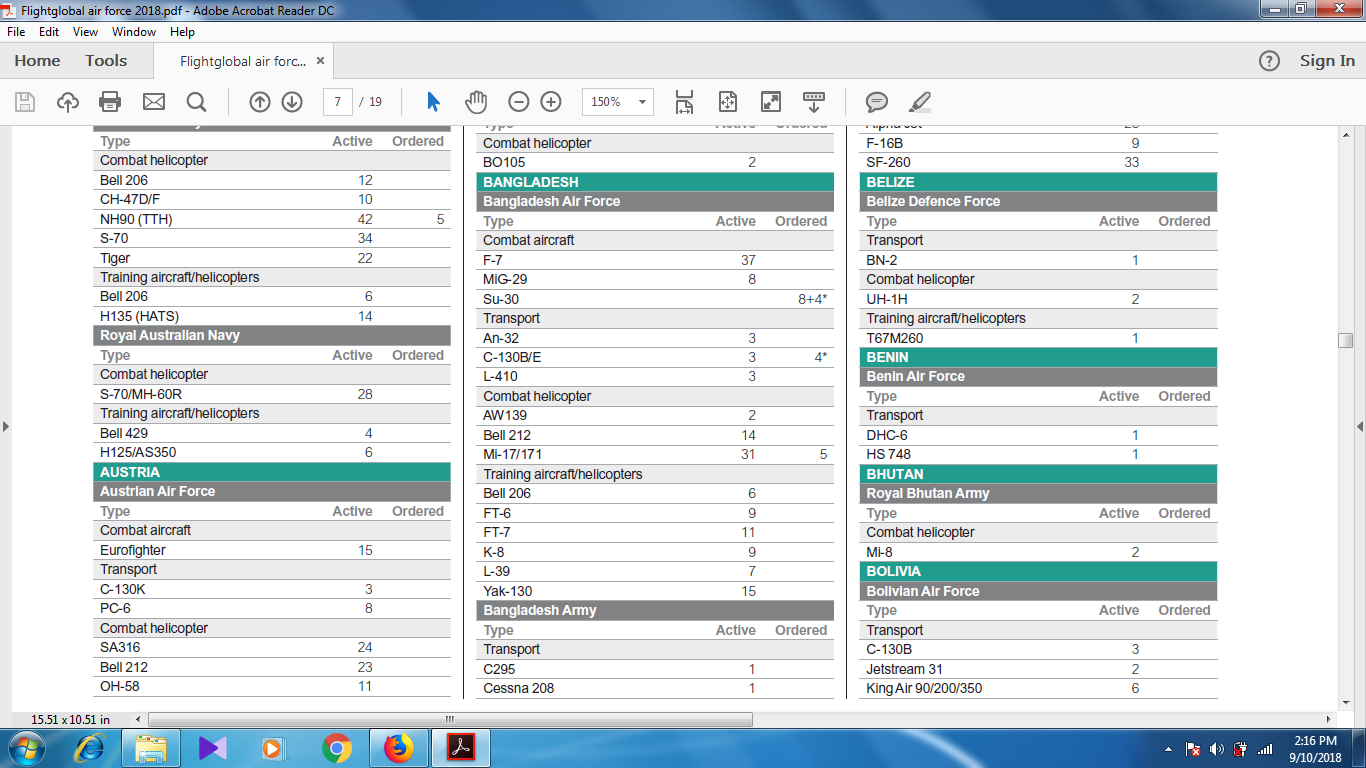This screenshot has width=1366, height=768.
Task: Add a comment bubble icon
Action: pos(877,102)
